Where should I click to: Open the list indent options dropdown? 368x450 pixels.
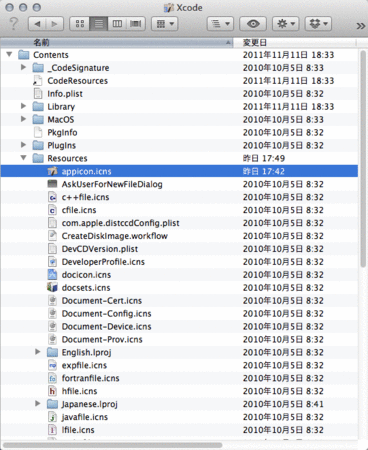[x=220, y=24]
